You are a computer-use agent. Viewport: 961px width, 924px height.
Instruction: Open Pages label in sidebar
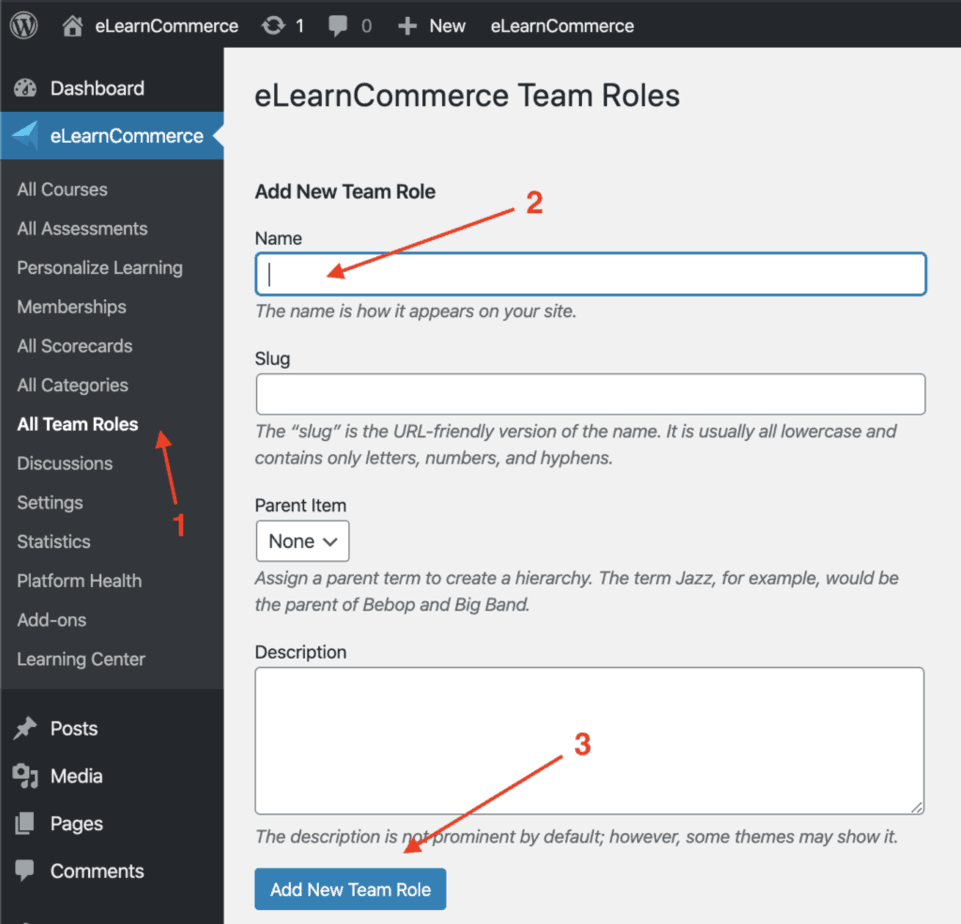point(77,824)
